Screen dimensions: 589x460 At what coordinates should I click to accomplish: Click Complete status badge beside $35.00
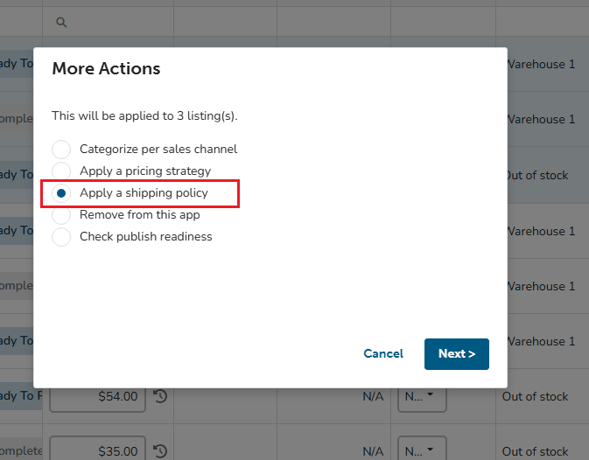21,449
